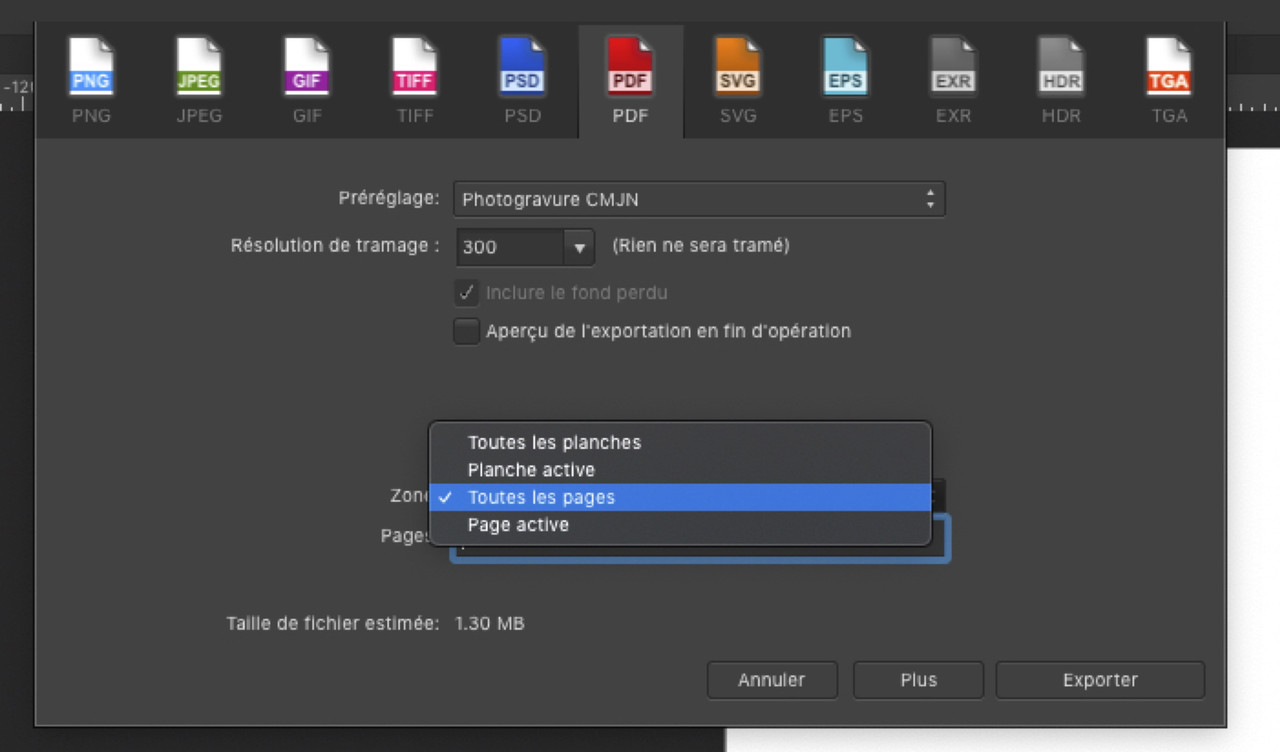The image size is (1280, 752).
Task: Select the TIFF format icon
Action: click(414, 67)
